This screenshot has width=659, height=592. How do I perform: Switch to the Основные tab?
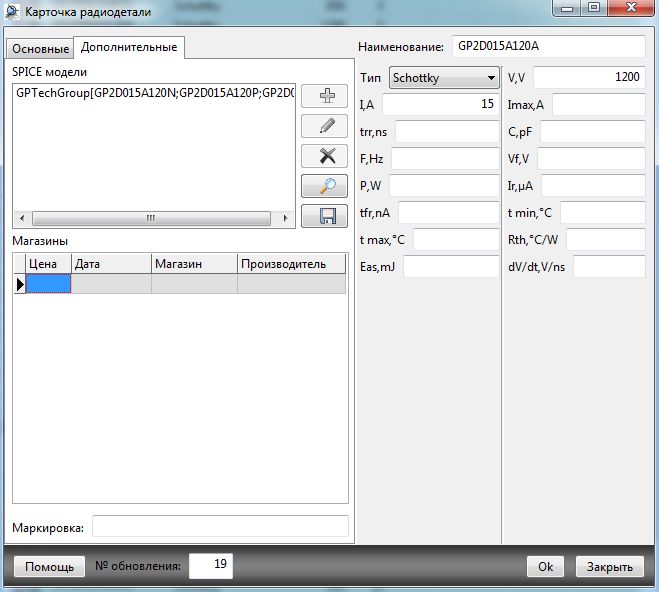[40, 49]
